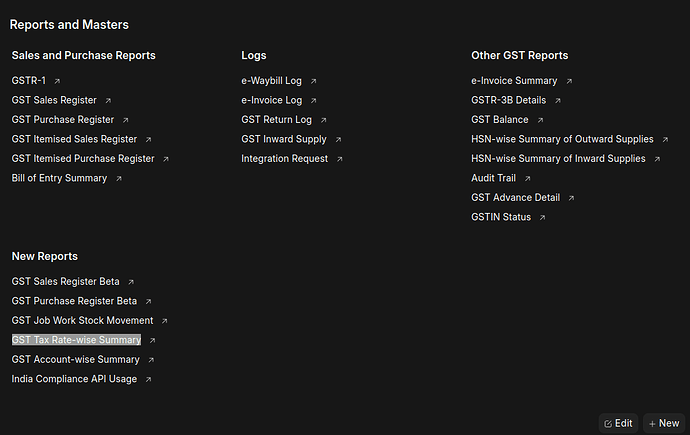Viewport: 690px width, 435px height.
Task: Go to GST Itemised Sales Register
Action: pos(74,139)
